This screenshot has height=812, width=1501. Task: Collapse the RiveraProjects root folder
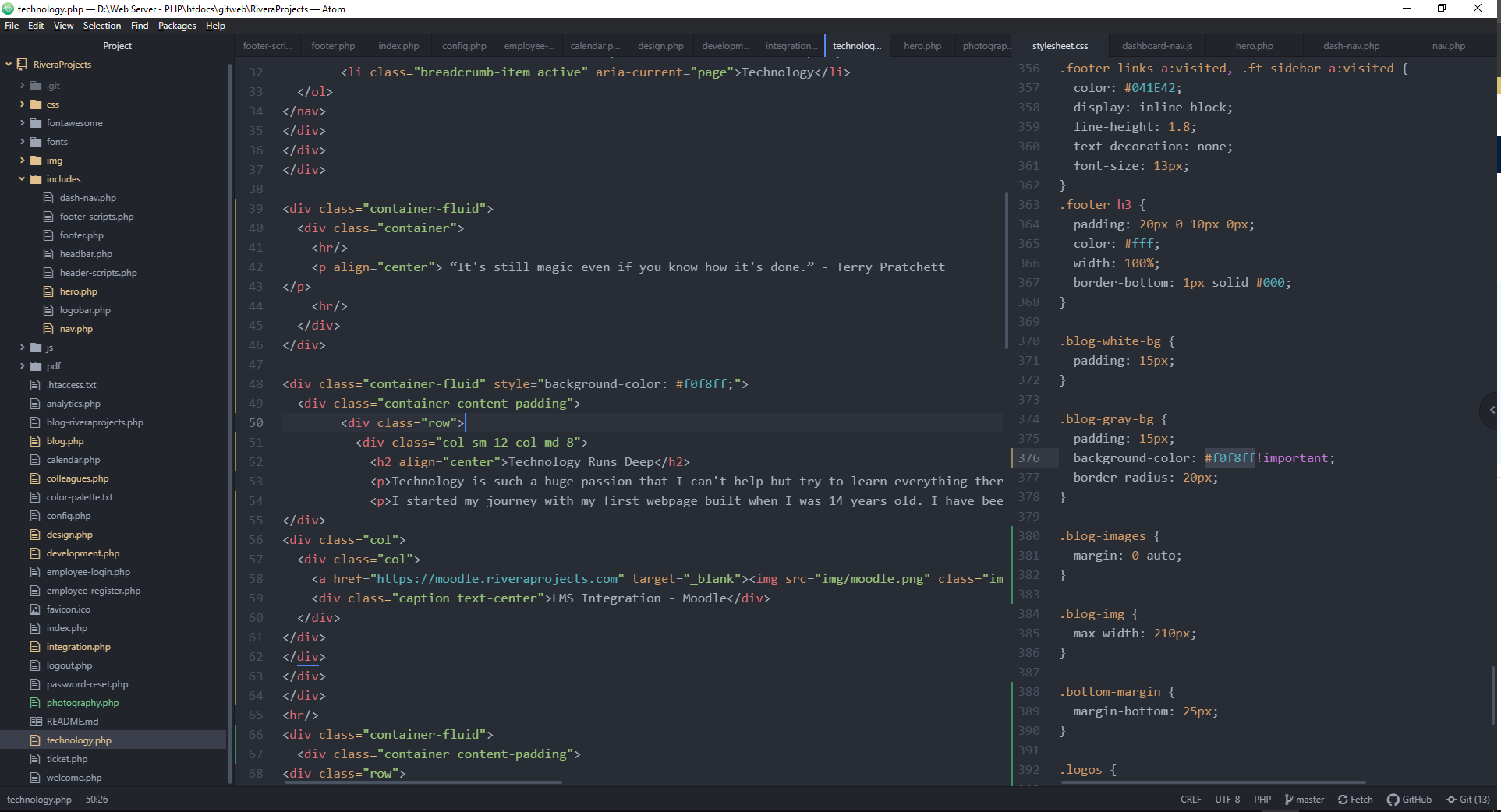pos(9,65)
